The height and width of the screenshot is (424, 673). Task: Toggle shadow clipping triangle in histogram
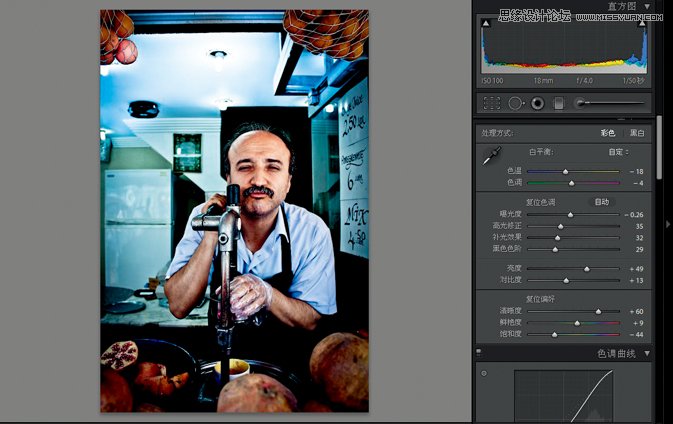coord(486,22)
